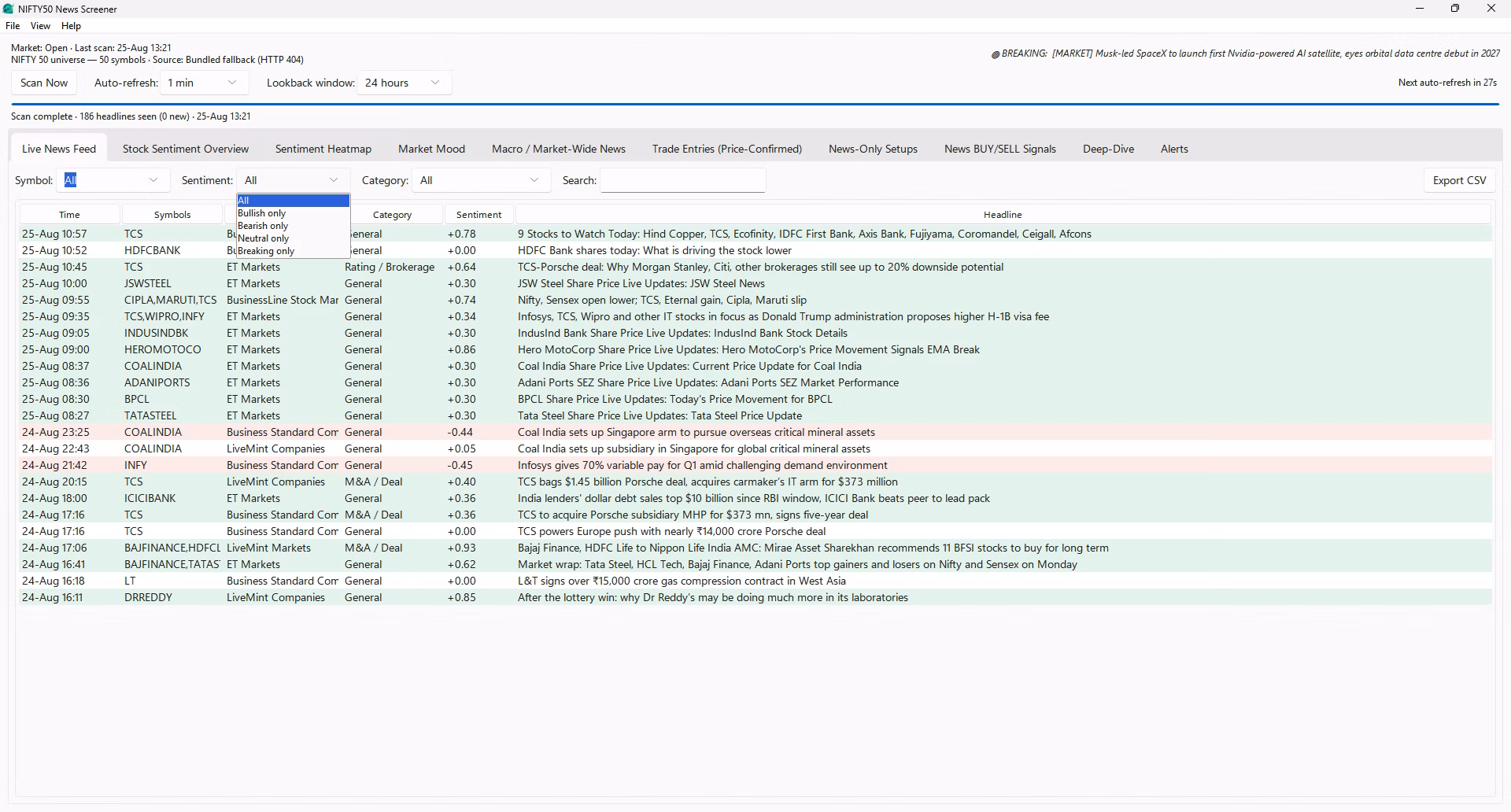The image size is (1511, 812).
Task: Click the 25-Aug 08:37 time cell
Action: [55, 366]
